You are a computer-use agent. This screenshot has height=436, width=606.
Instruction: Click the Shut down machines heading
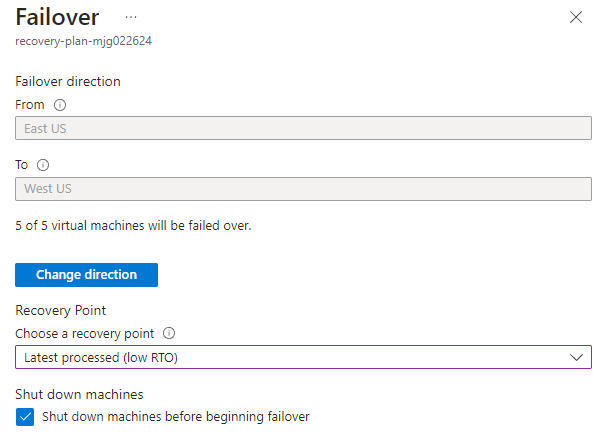[79, 394]
